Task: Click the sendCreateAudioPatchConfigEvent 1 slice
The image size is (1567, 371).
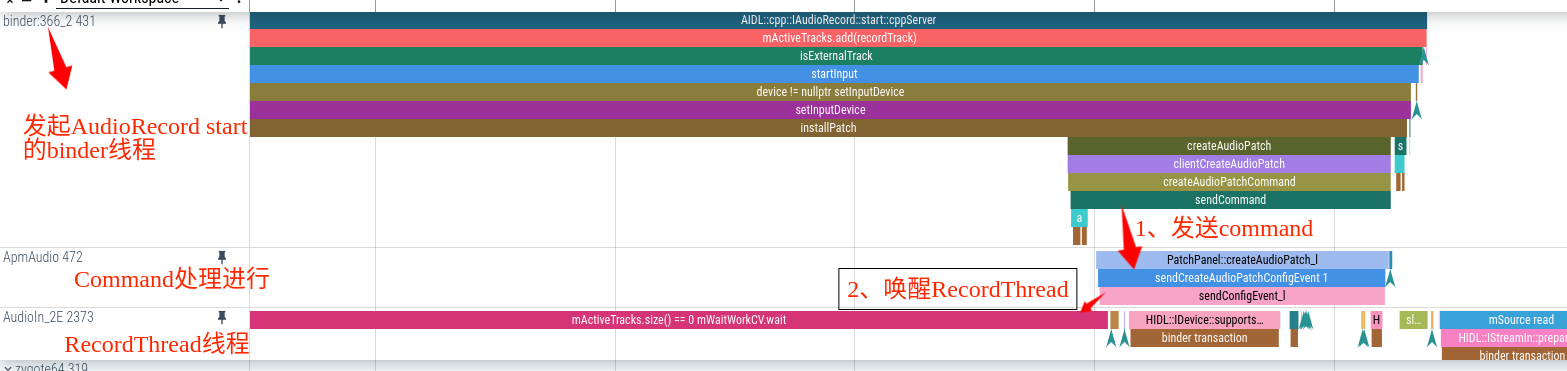Action: coord(1241,278)
